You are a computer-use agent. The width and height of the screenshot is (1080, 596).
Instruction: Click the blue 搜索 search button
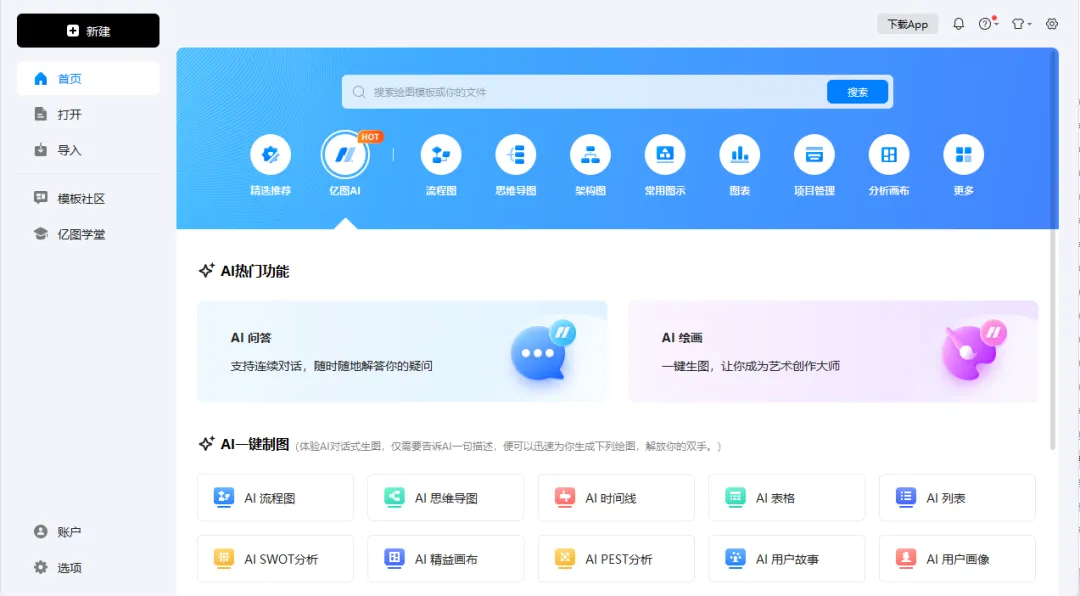pyautogui.click(x=858, y=92)
